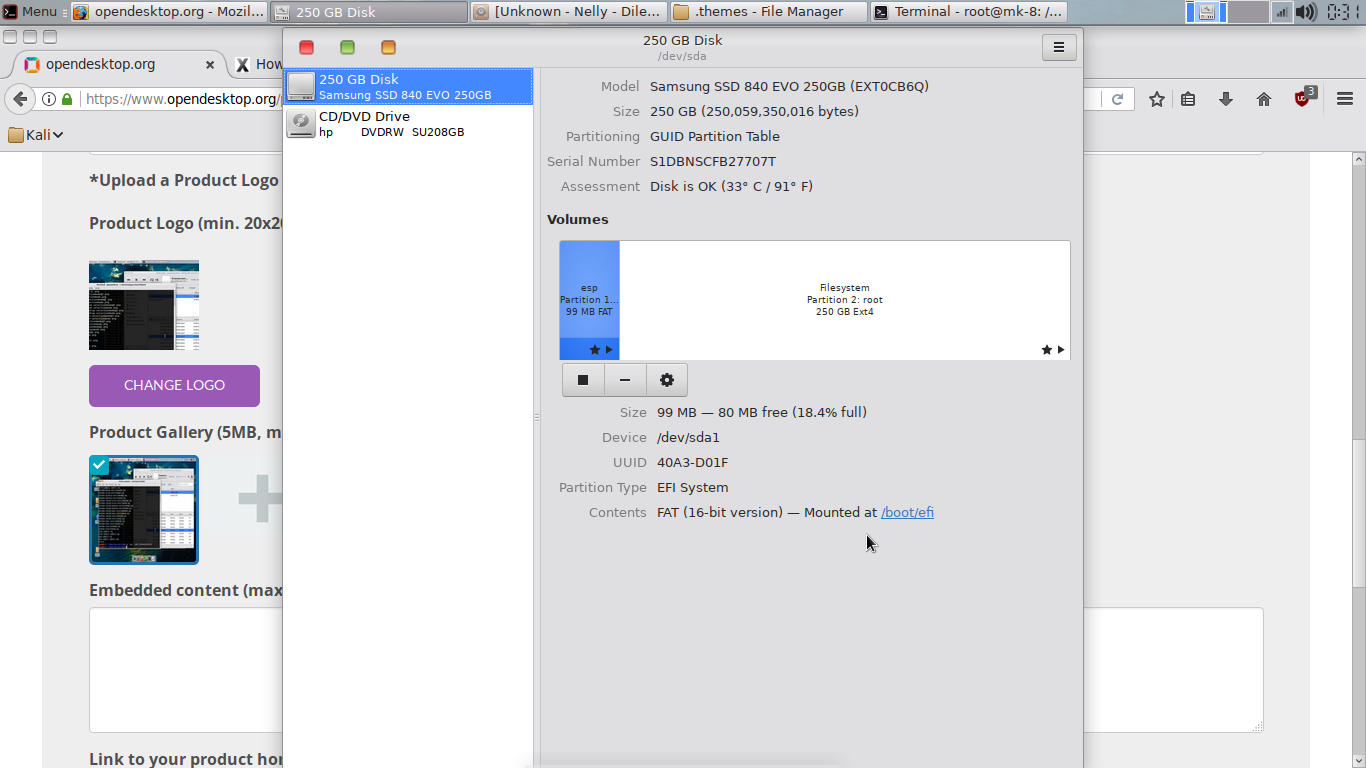Image resolution: width=1366 pixels, height=768 pixels.
Task: Click the Serial Number S1DBNSCFB27707T text
Action: click(713, 161)
